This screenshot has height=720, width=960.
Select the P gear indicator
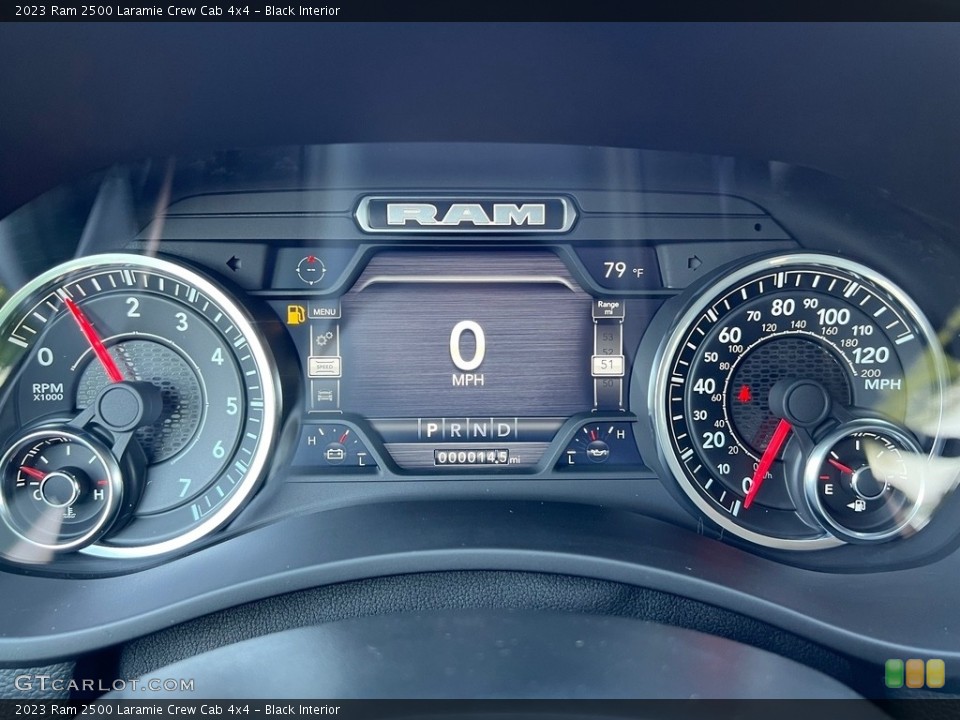432,430
